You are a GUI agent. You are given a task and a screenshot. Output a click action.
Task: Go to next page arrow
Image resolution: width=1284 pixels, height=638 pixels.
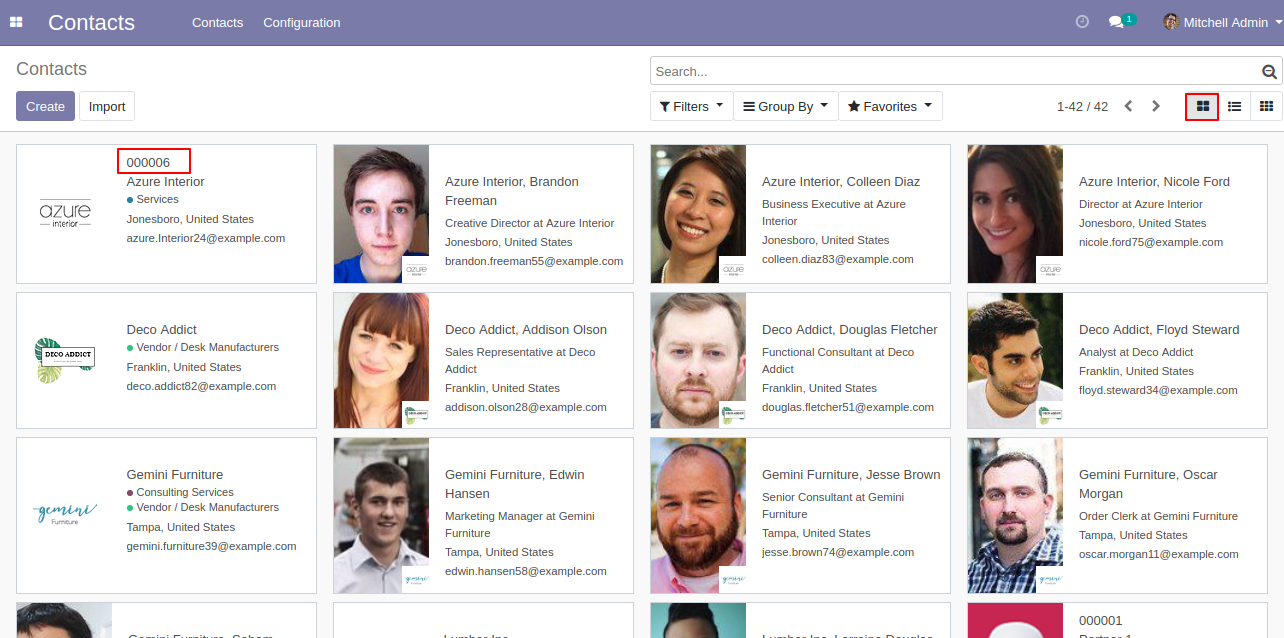tap(1156, 106)
